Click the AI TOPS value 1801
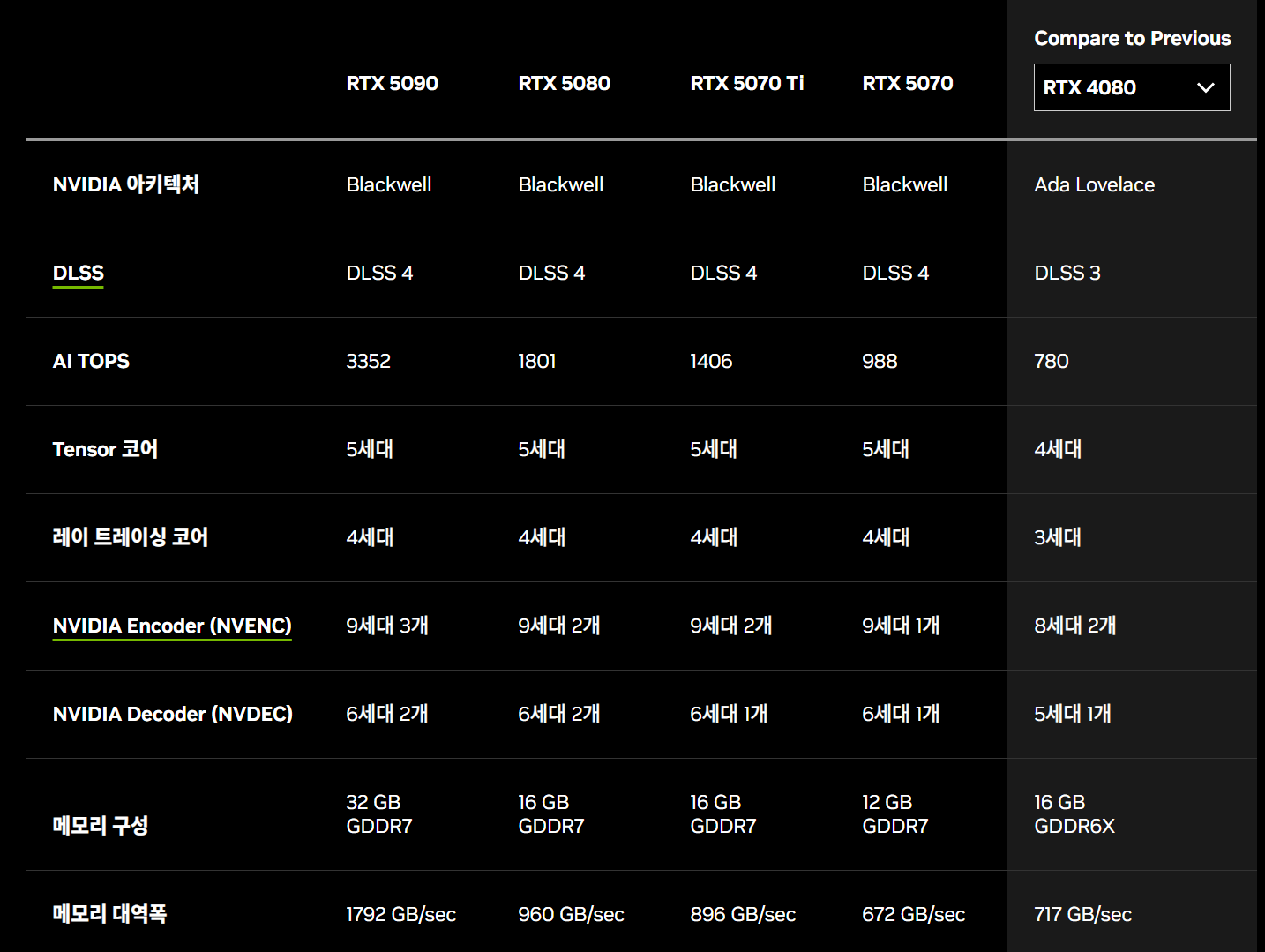Image resolution: width=1265 pixels, height=952 pixels. pos(537,361)
